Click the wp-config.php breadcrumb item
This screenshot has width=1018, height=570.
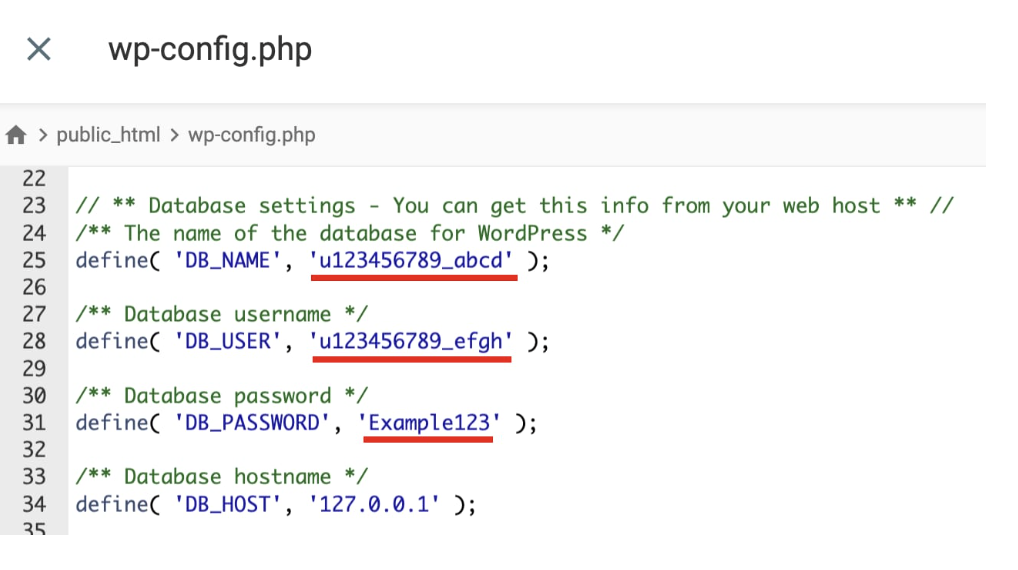[251, 135]
